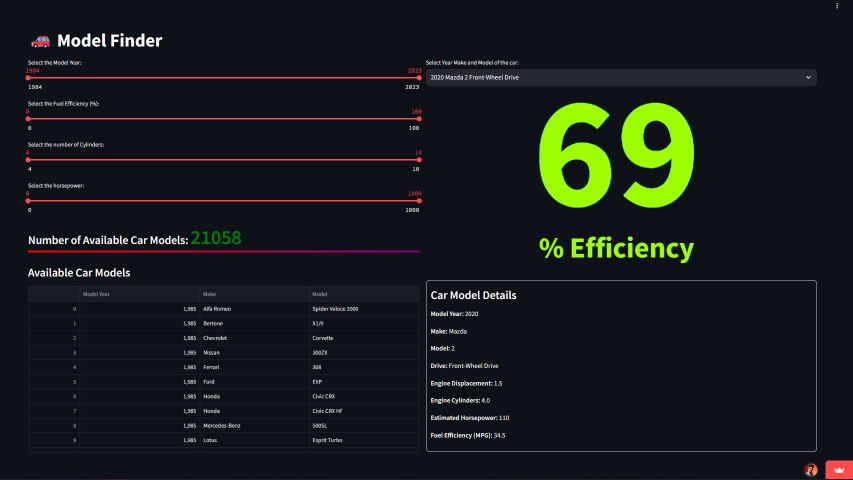The width and height of the screenshot is (853, 480).
Task: Click the Cylinders slider minimum handle
Action: (28, 160)
